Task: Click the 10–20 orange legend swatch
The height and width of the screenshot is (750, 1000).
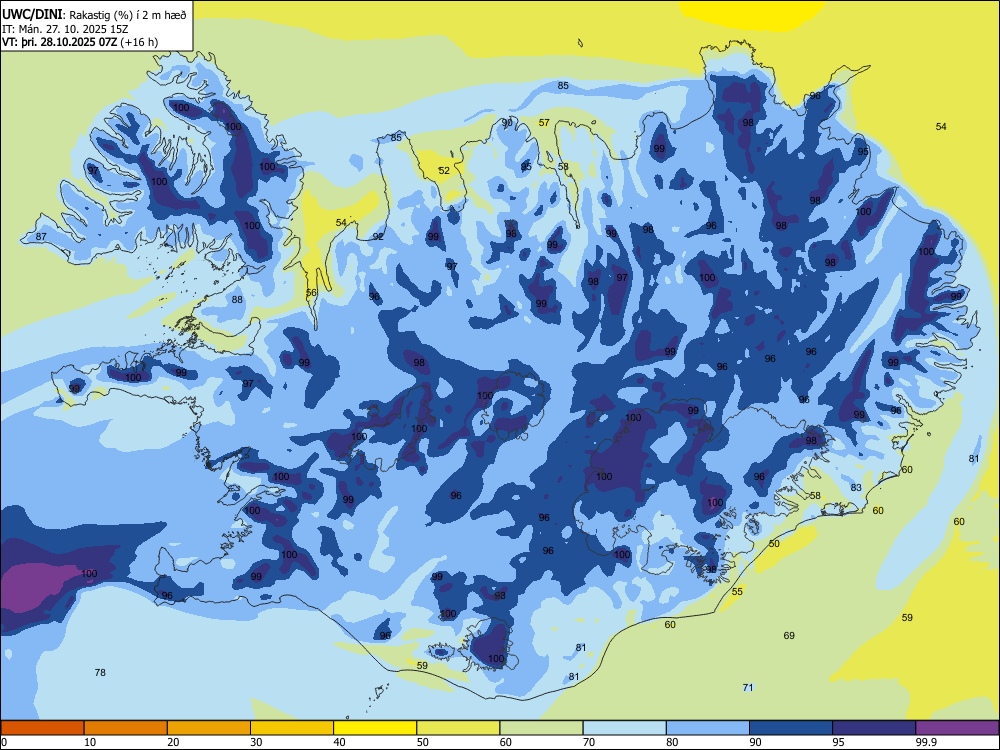Action: (126, 728)
